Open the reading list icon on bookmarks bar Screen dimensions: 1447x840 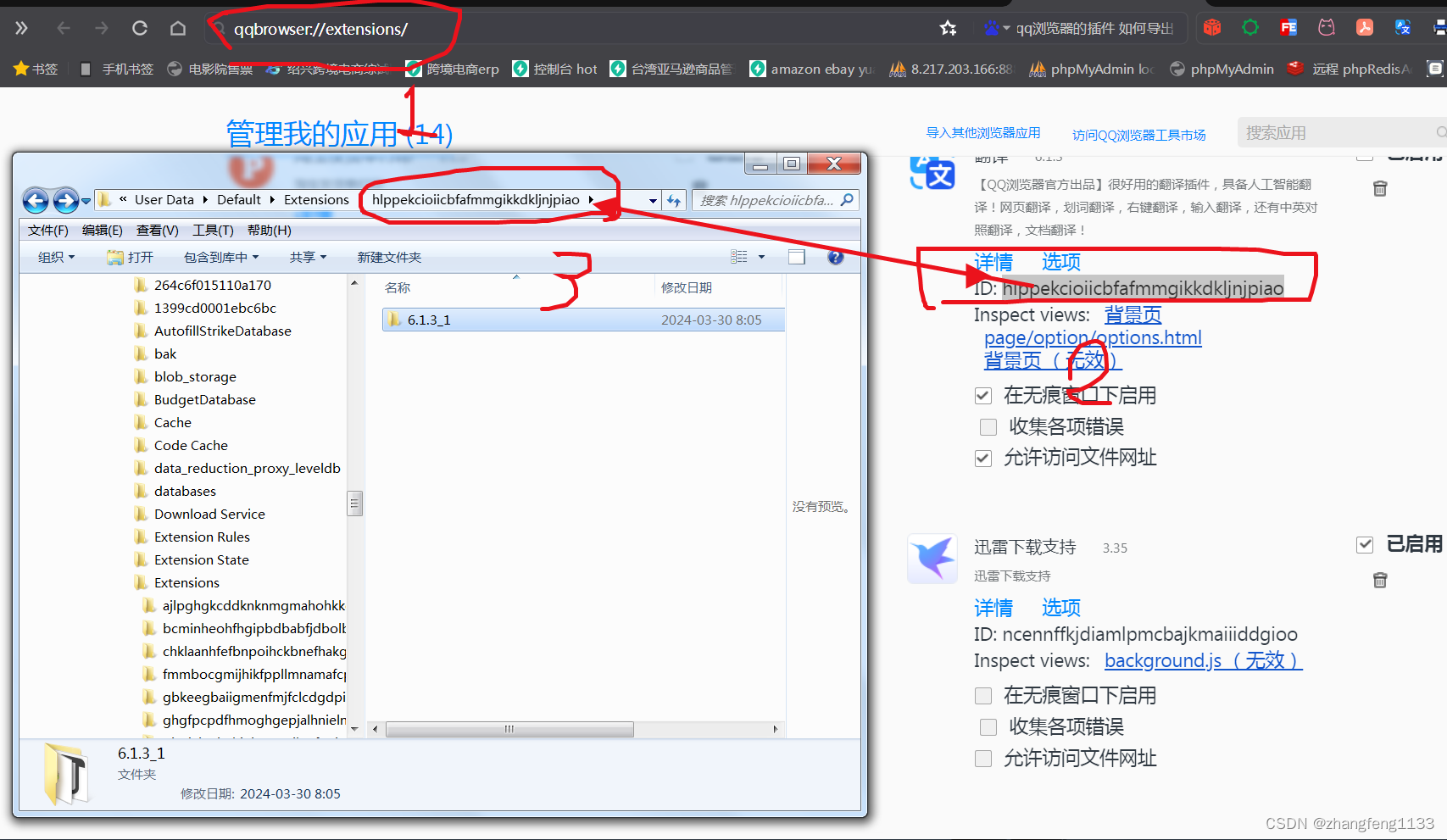coord(1435,69)
